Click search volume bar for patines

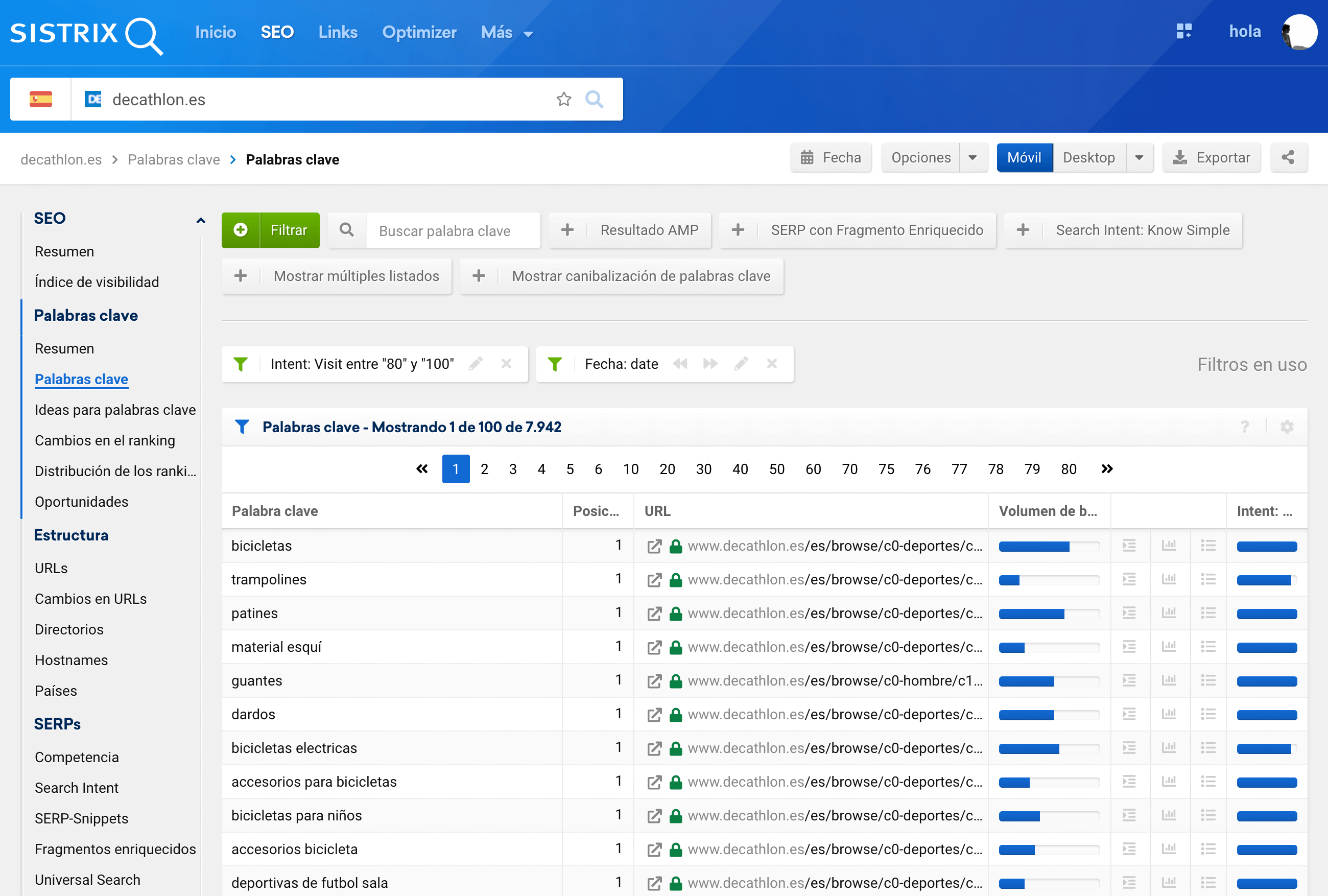click(1049, 614)
